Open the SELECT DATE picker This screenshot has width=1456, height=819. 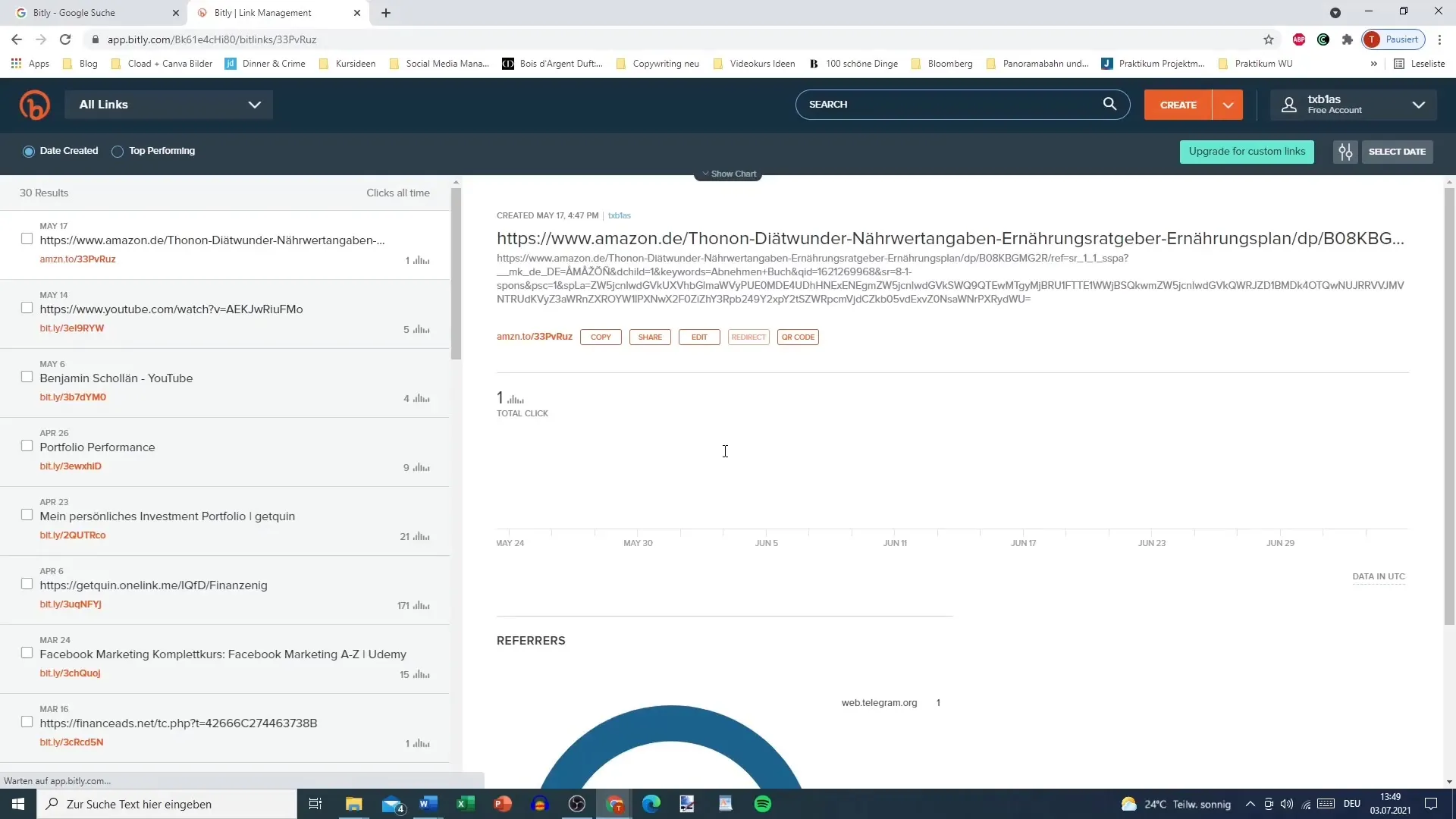pyautogui.click(x=1397, y=152)
